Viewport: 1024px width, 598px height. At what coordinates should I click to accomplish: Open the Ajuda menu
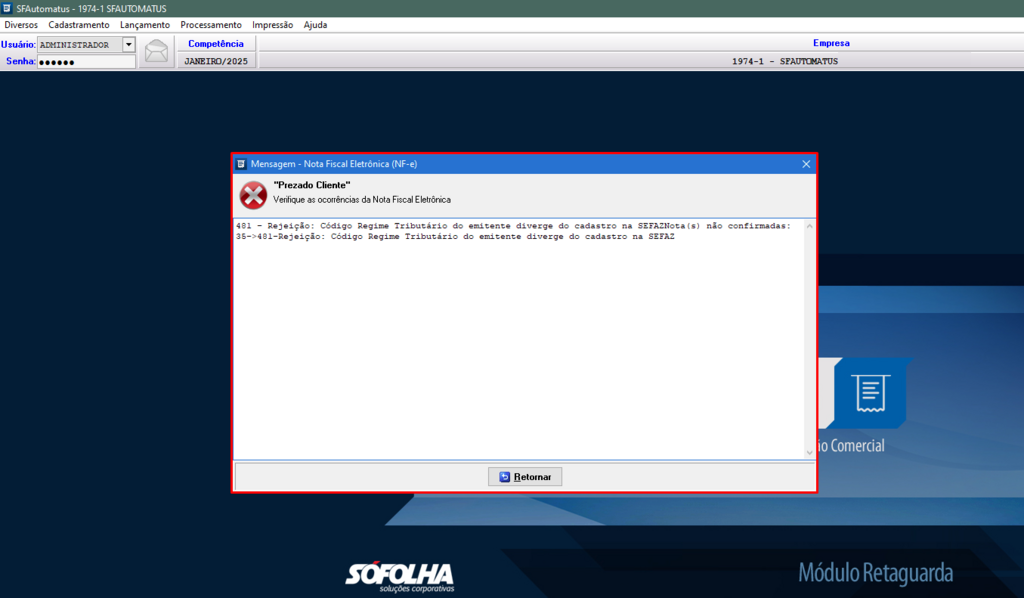point(315,24)
